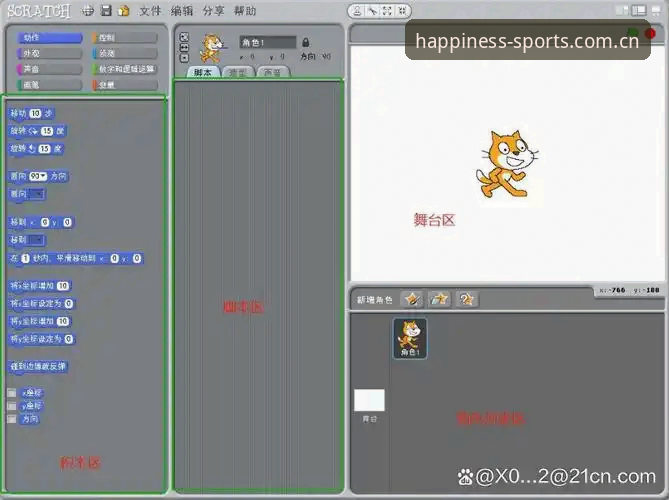Click the 方向 reporter block
The height and width of the screenshot is (500, 669).
[x=29, y=419]
